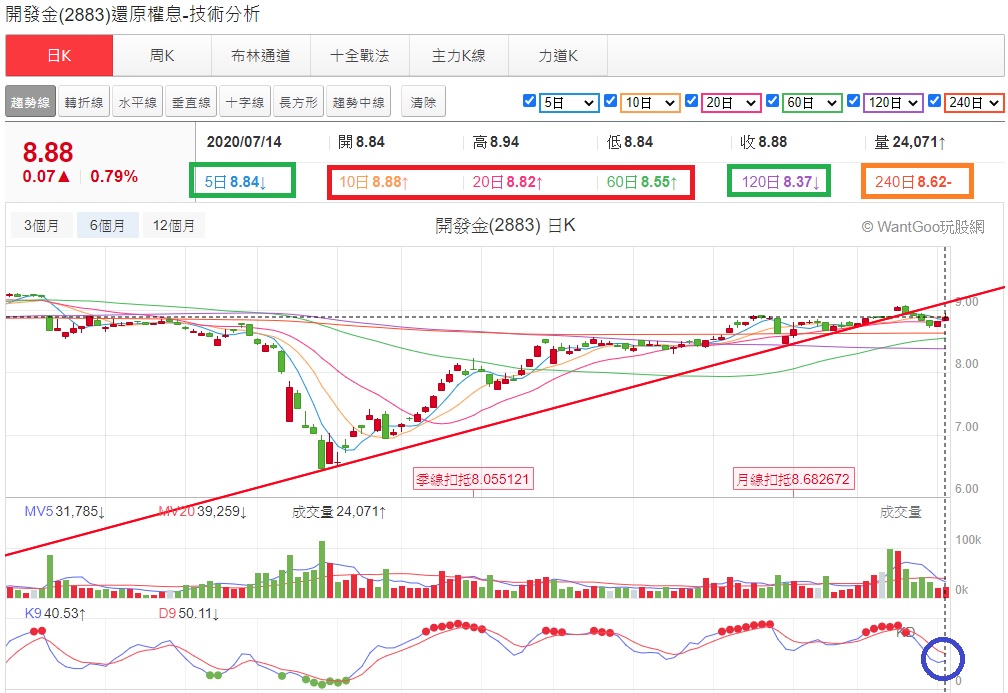Image resolution: width=1008 pixels, height=693 pixels.
Task: Set chart range to 12個月
Action: pos(174,226)
